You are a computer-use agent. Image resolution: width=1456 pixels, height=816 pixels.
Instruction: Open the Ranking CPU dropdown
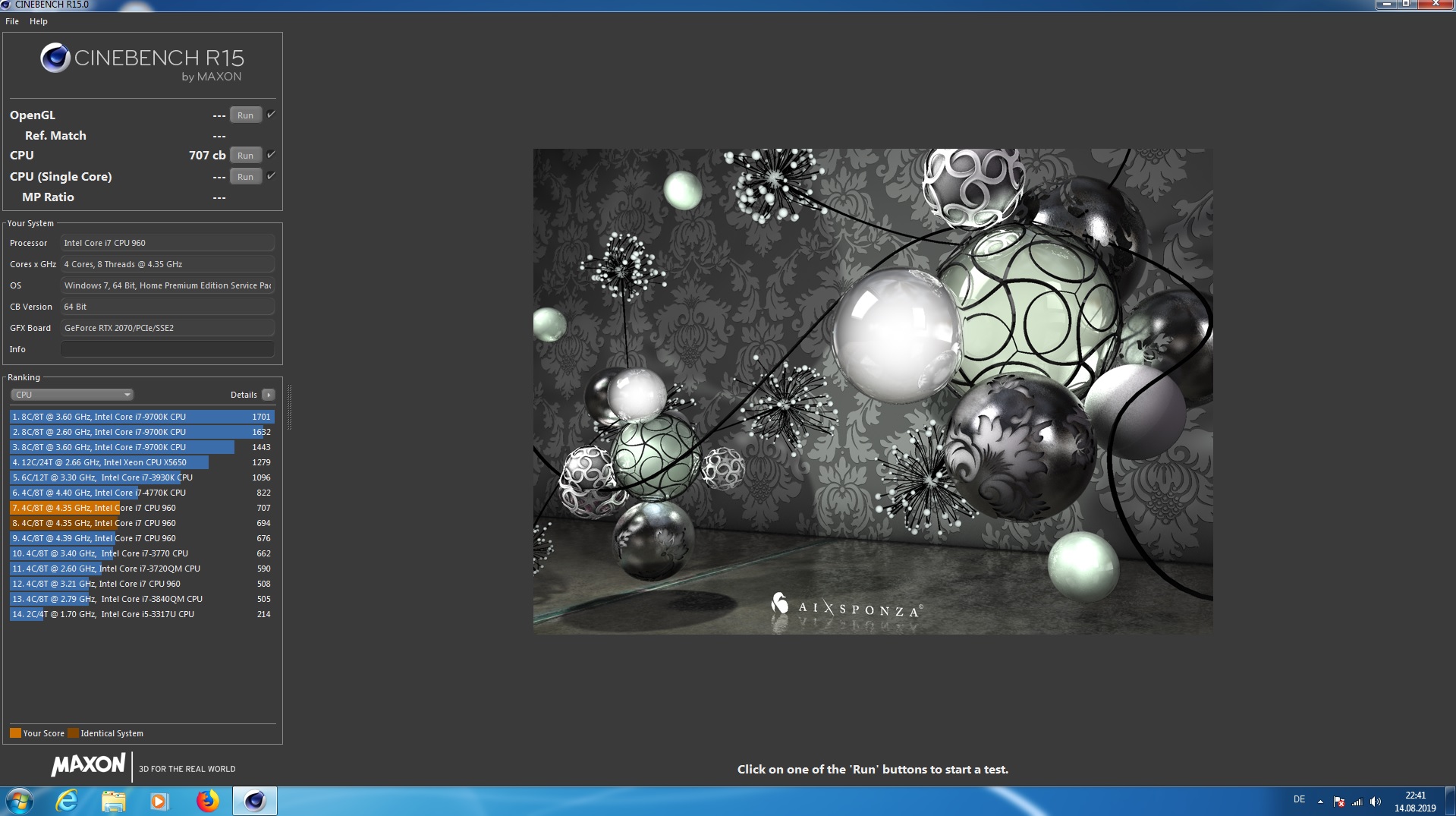[72, 395]
